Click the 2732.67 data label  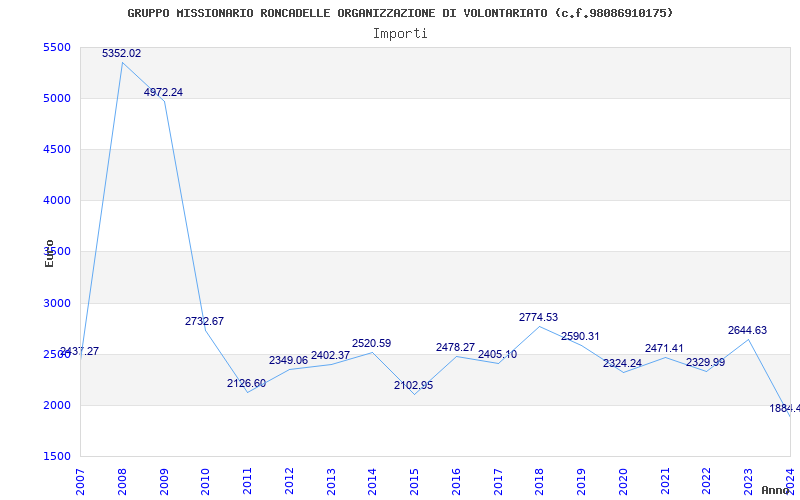click(205, 321)
